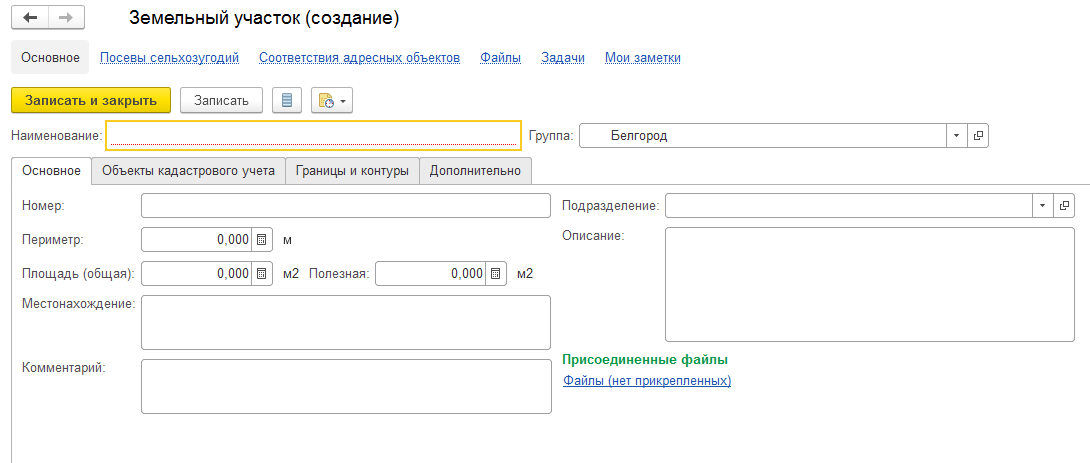Click the Наименование input field

(x=313, y=136)
